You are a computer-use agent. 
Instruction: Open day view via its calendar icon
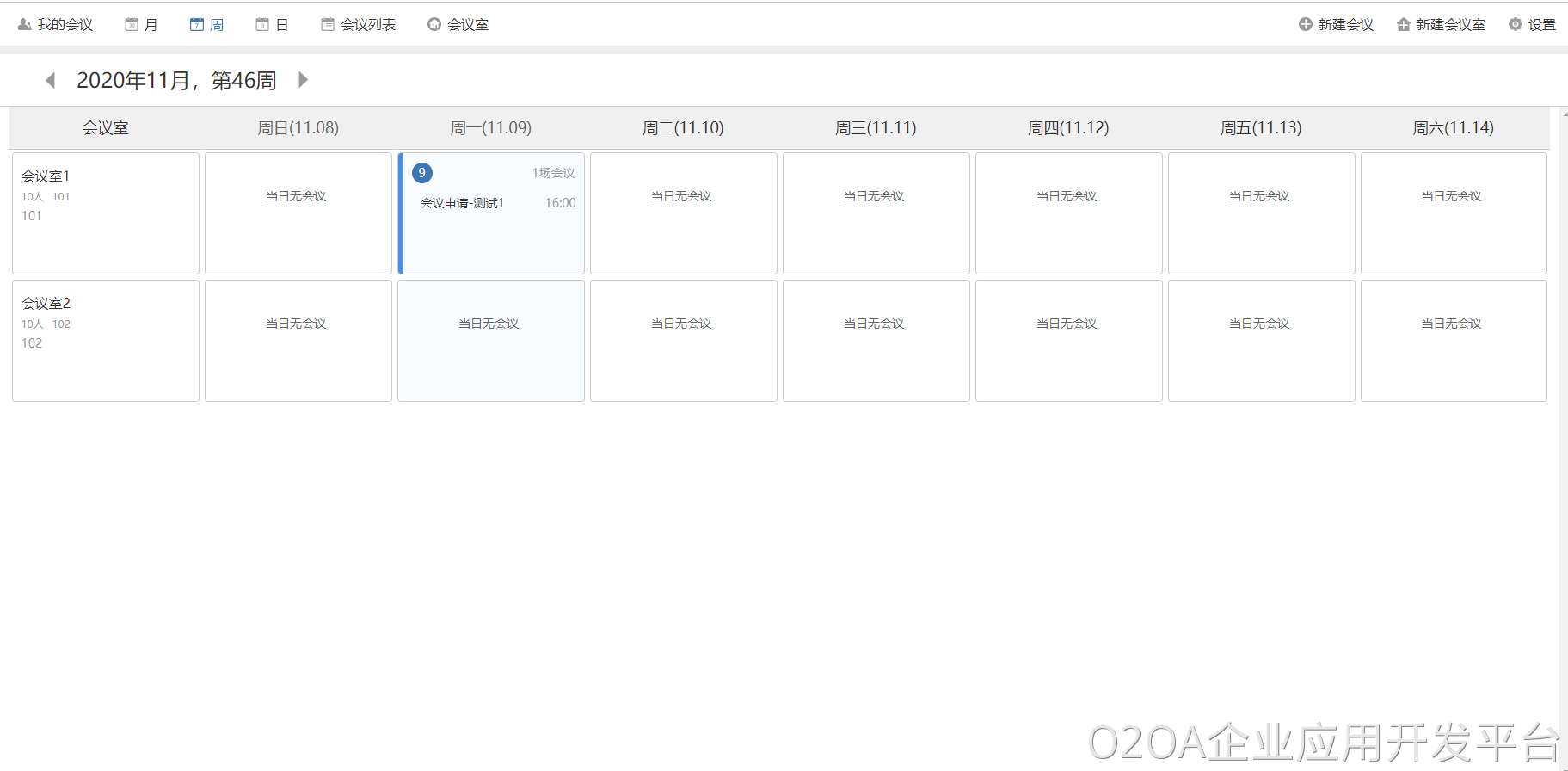262,25
